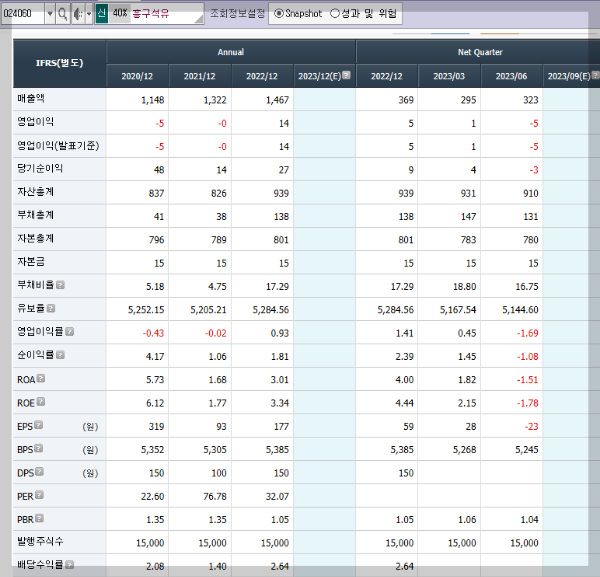This screenshot has width=600, height=577.
Task: Open help icon next to ROE
Action: (x=41, y=402)
